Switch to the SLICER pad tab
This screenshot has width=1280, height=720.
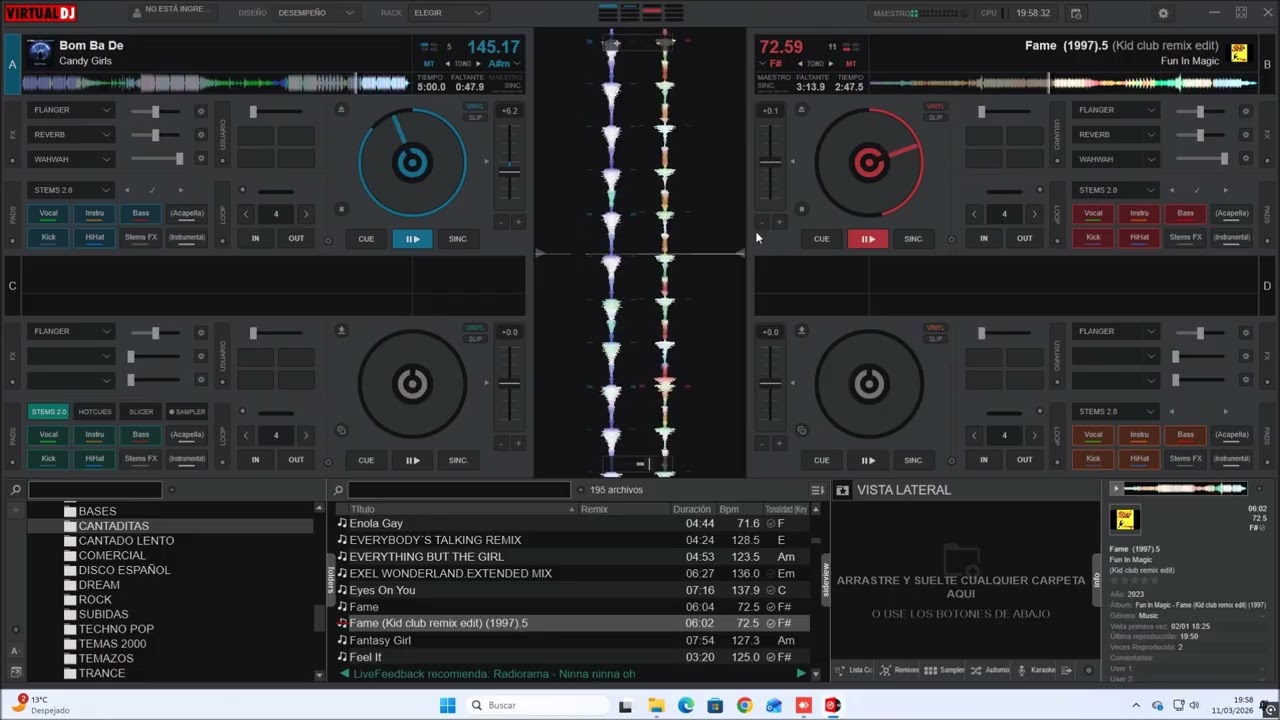[141, 412]
